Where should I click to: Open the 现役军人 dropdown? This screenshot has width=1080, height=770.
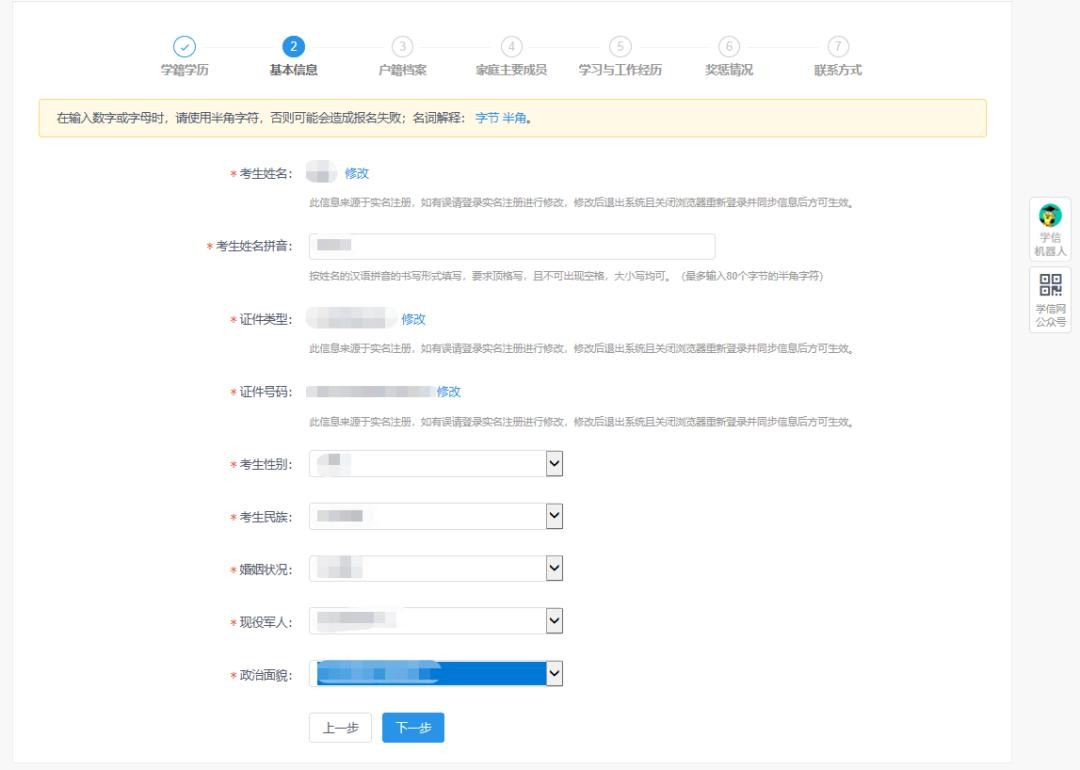tap(554, 620)
